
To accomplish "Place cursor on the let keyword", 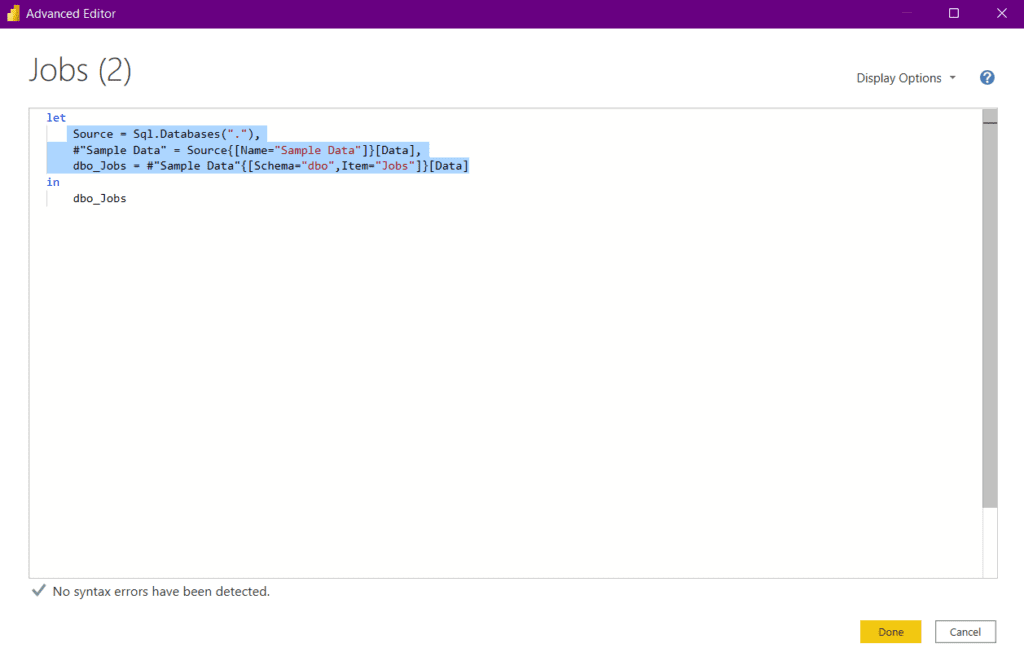I will coord(56,117).
